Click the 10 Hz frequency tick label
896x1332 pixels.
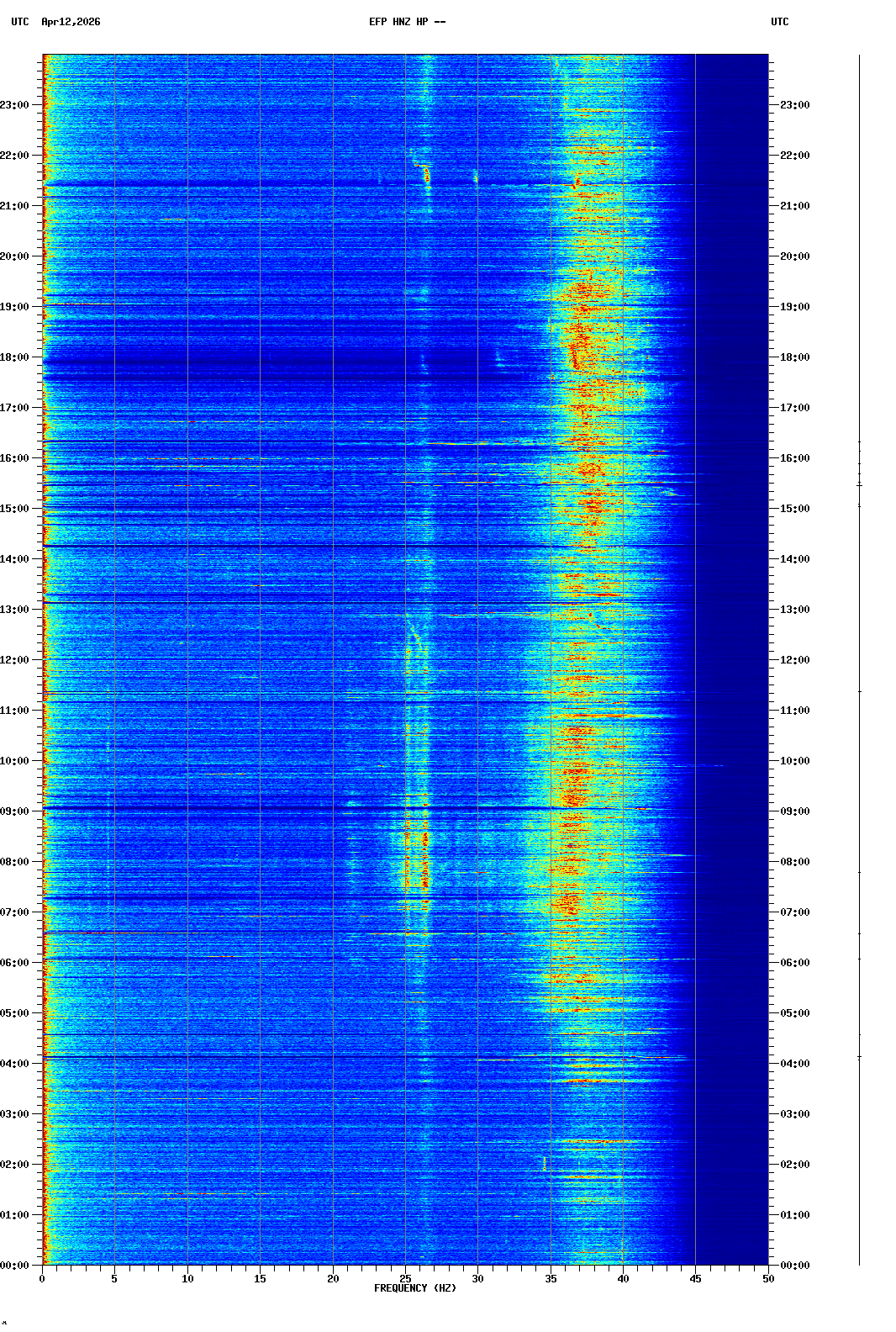pyautogui.click(x=187, y=1279)
